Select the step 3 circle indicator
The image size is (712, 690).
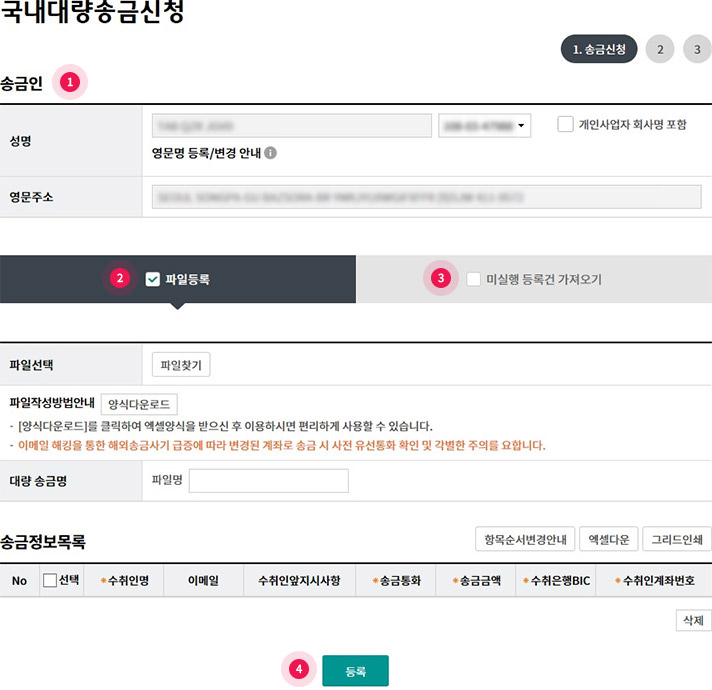[697, 49]
